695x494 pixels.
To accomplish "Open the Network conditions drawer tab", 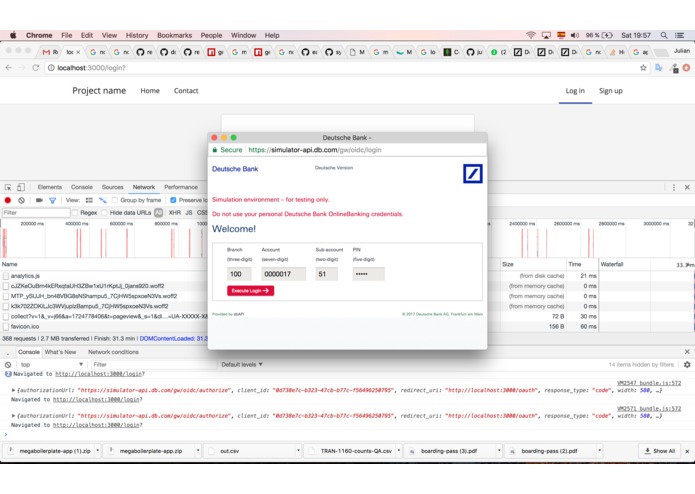I will point(113,352).
